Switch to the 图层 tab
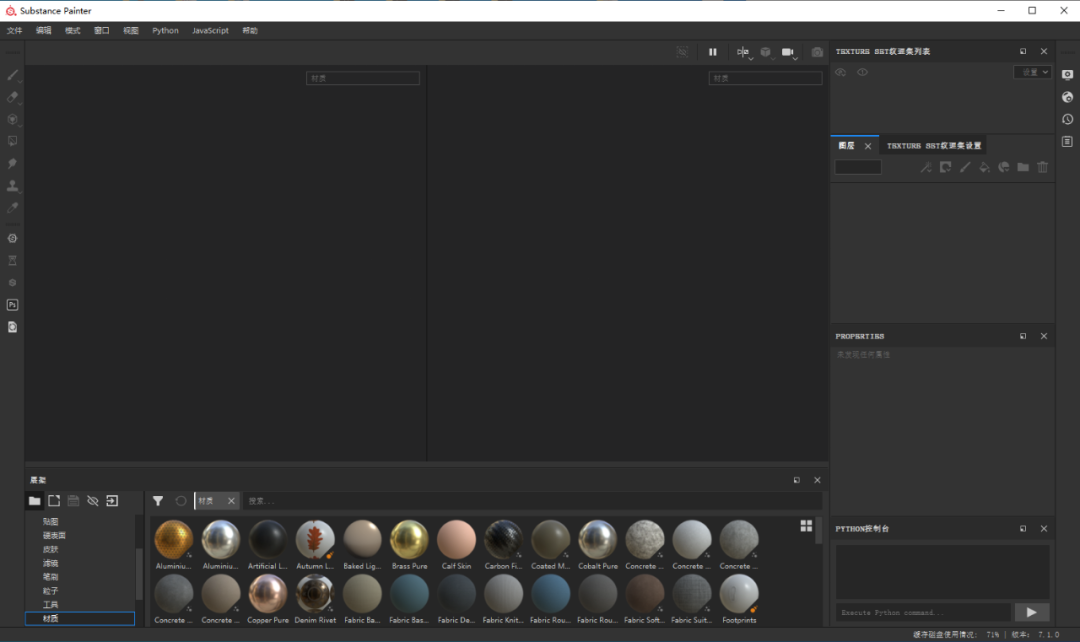The image size is (1080, 642). tap(847, 146)
